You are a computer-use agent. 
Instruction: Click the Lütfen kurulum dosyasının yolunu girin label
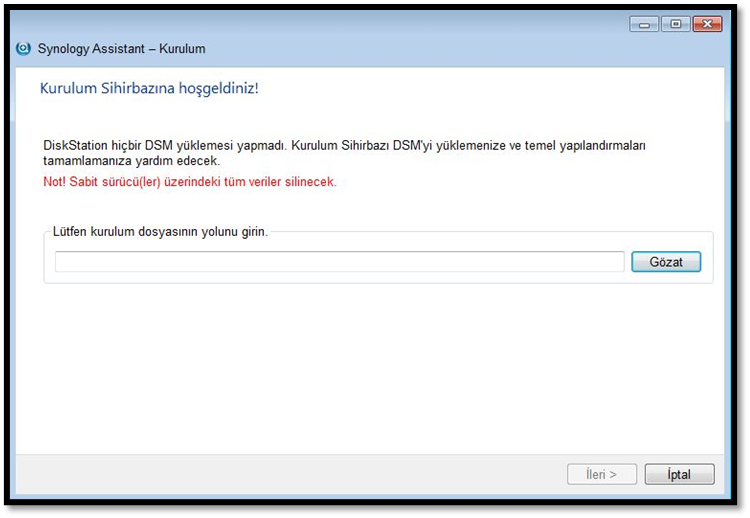point(160,232)
